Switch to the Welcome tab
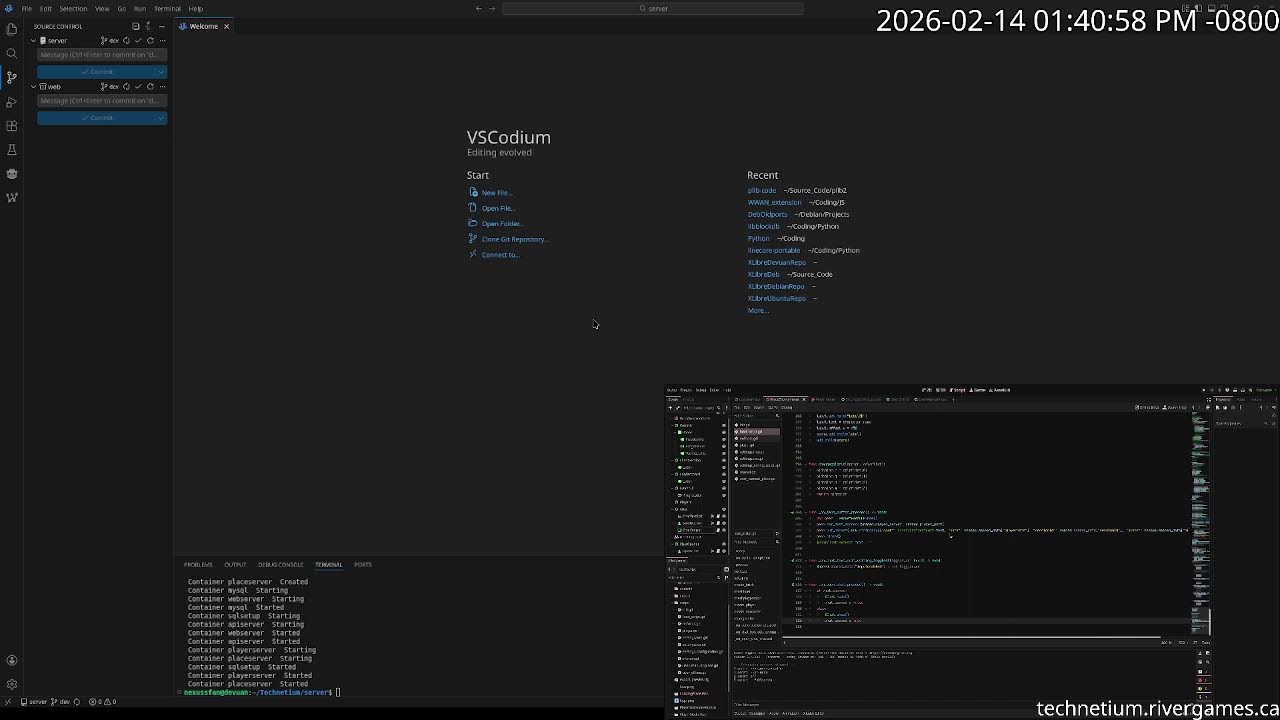The width and height of the screenshot is (1280, 720). 203,26
